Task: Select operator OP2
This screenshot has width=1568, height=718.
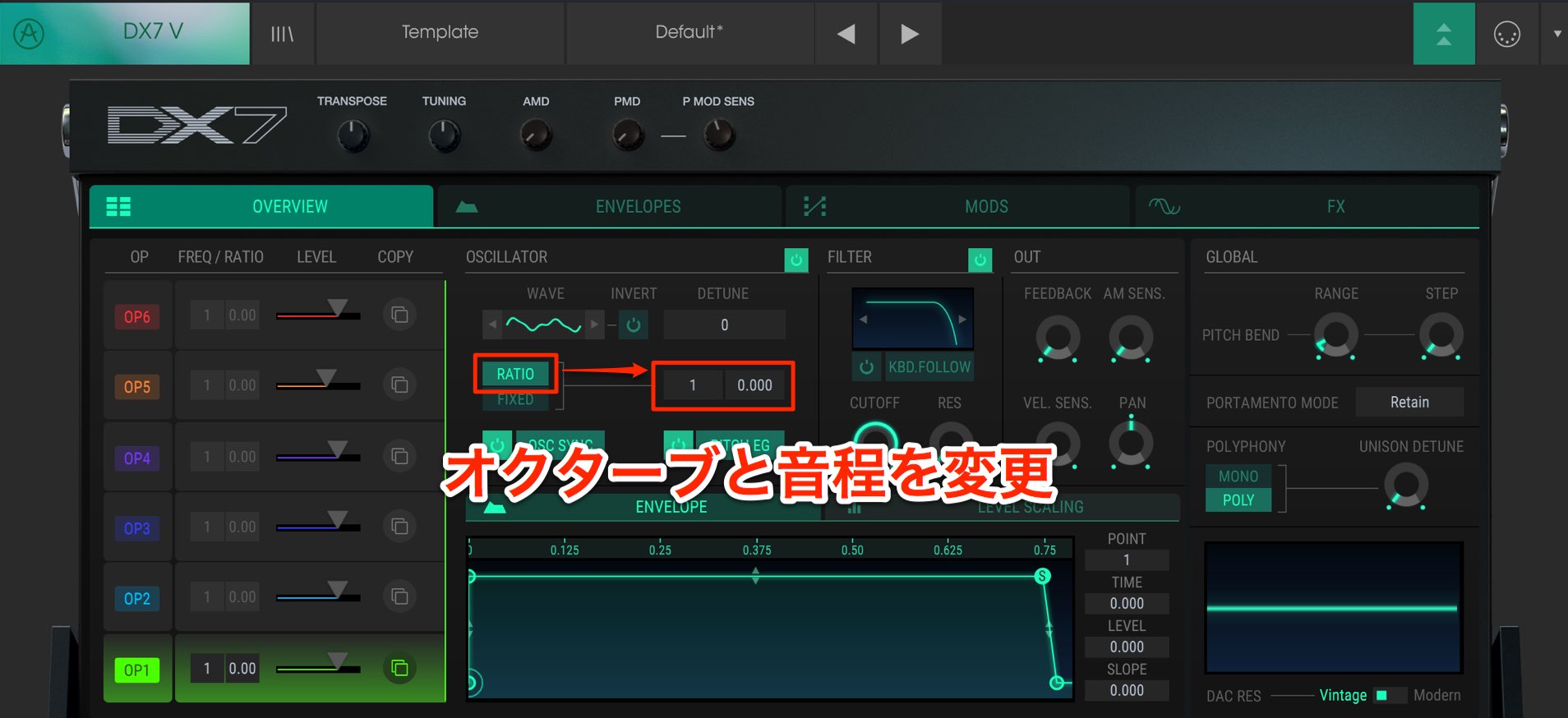Action: pos(137,599)
